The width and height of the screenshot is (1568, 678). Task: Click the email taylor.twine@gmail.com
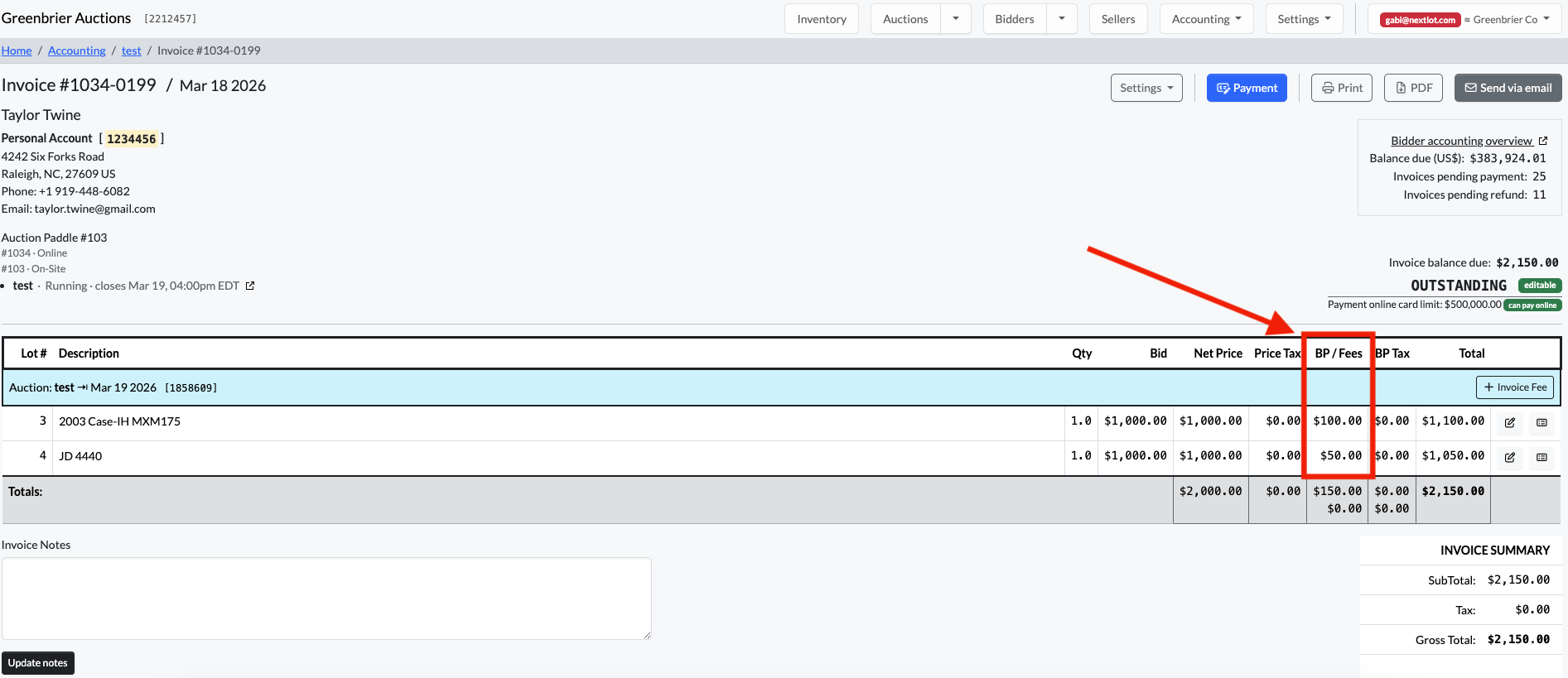(95, 209)
